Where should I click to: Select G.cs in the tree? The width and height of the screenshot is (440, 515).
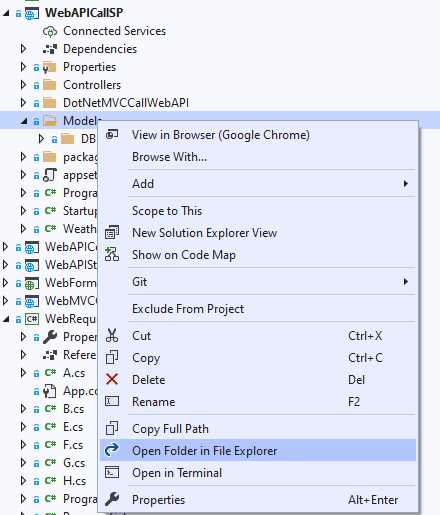[x=74, y=463]
